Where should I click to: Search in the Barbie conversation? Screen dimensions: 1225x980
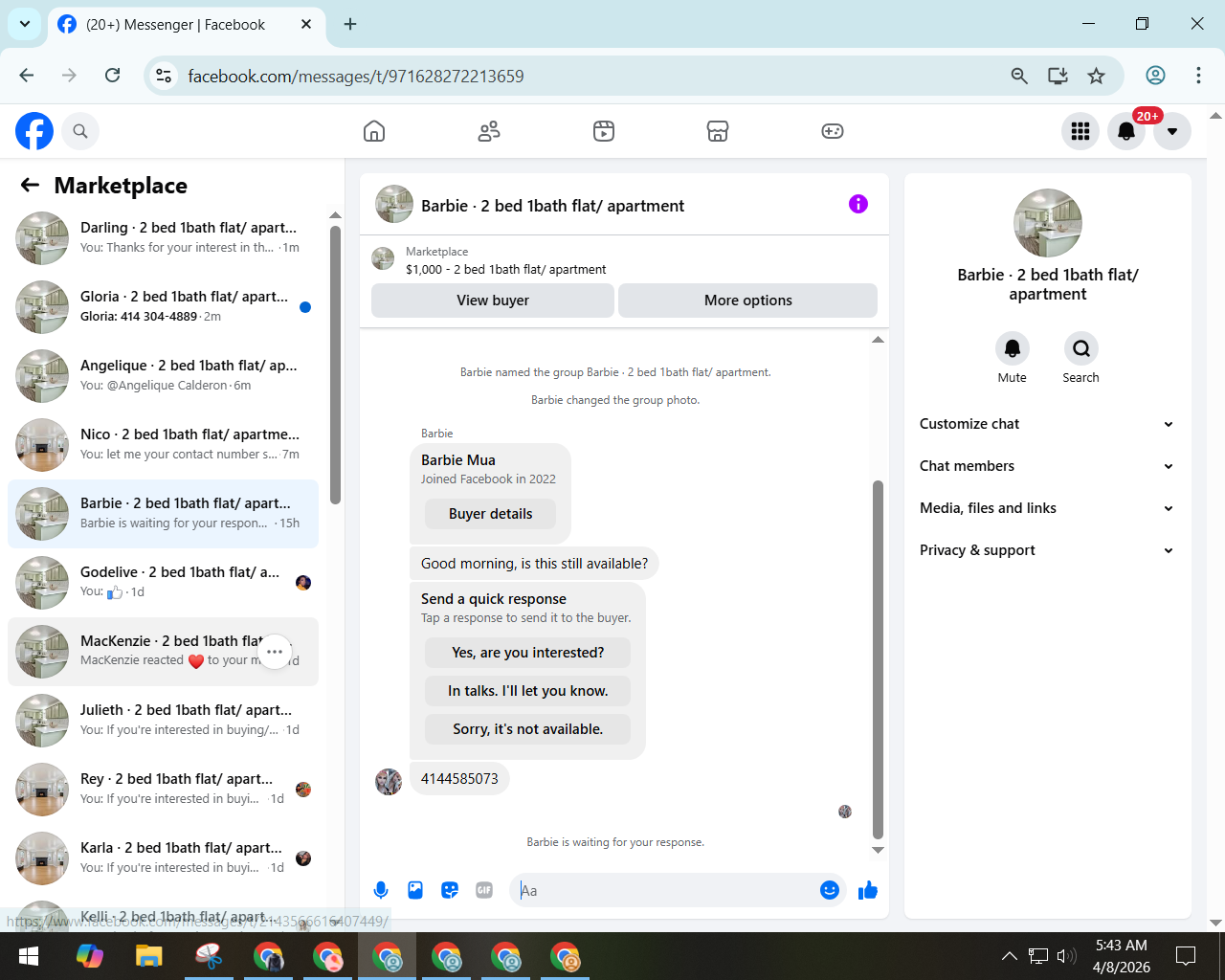pos(1080,348)
